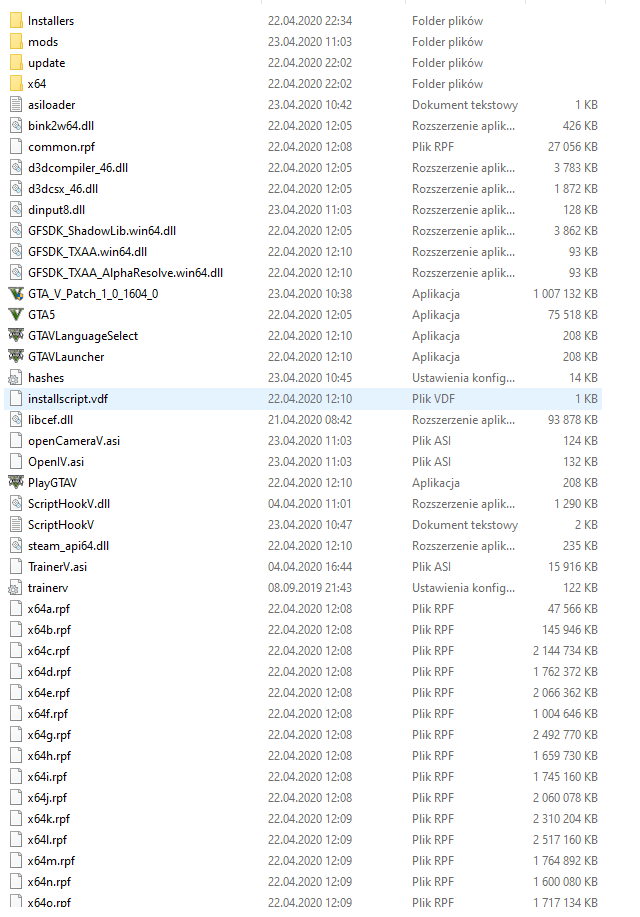Click the x64a.rpf file icon
Image resolution: width=640 pixels, height=917 pixels.
[x=16, y=609]
